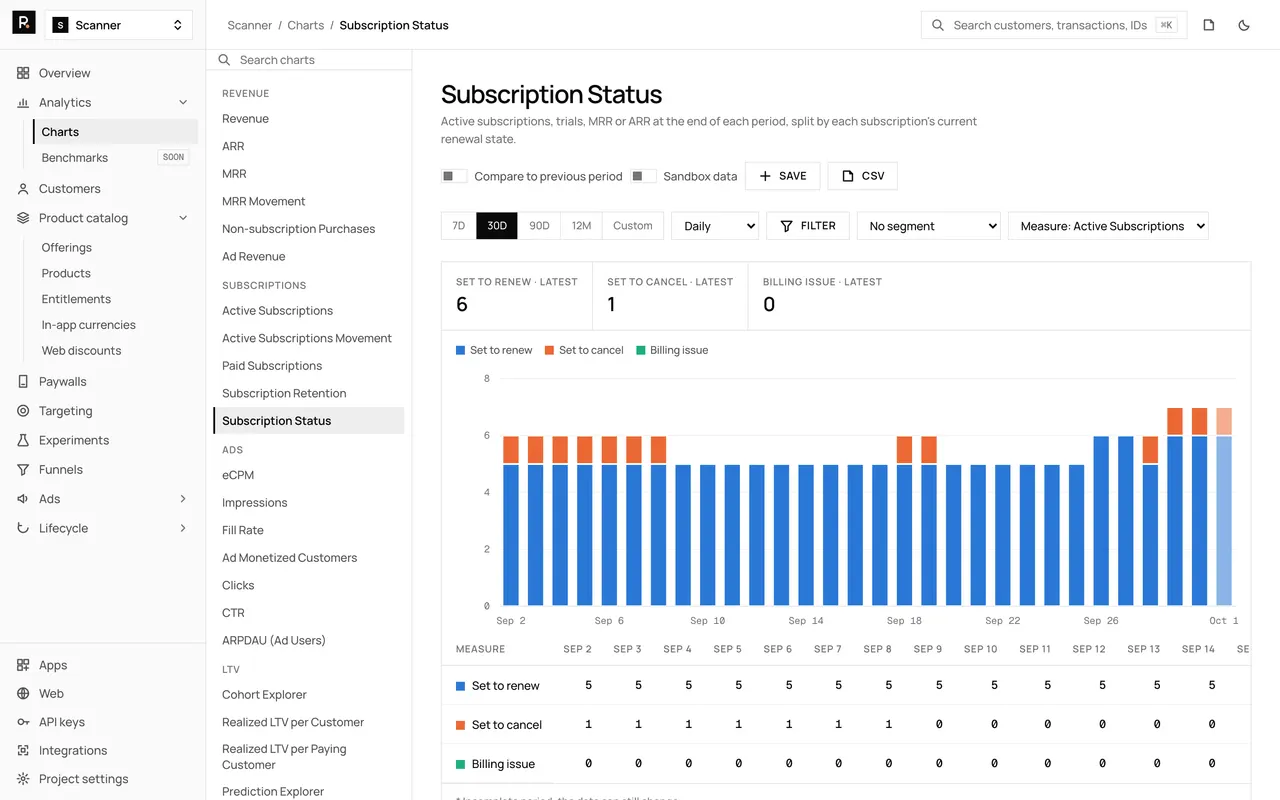Toggle the Sandbox data switch
This screenshot has height=800, width=1280.
643,176
